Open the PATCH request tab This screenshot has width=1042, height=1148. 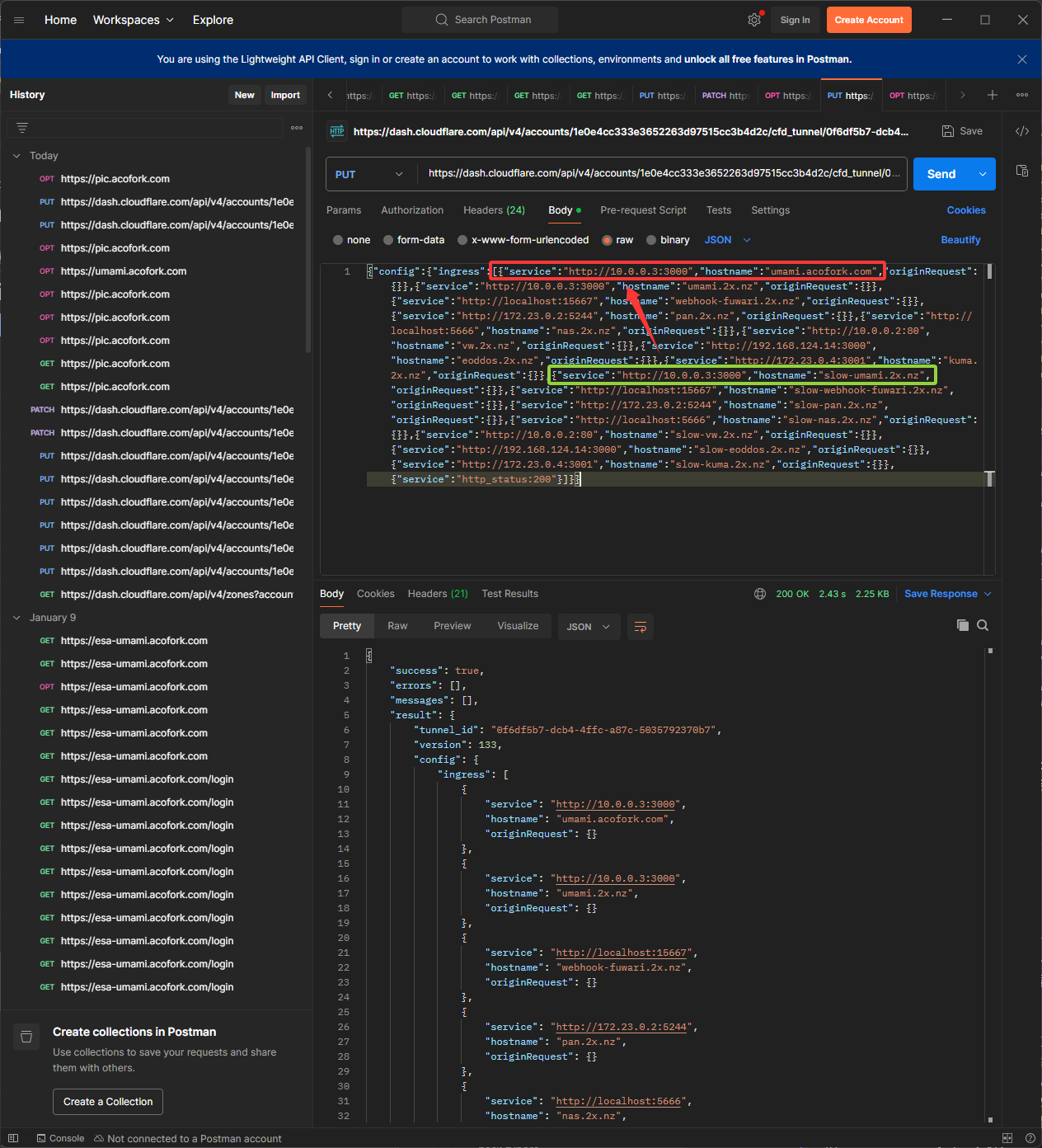(x=725, y=96)
